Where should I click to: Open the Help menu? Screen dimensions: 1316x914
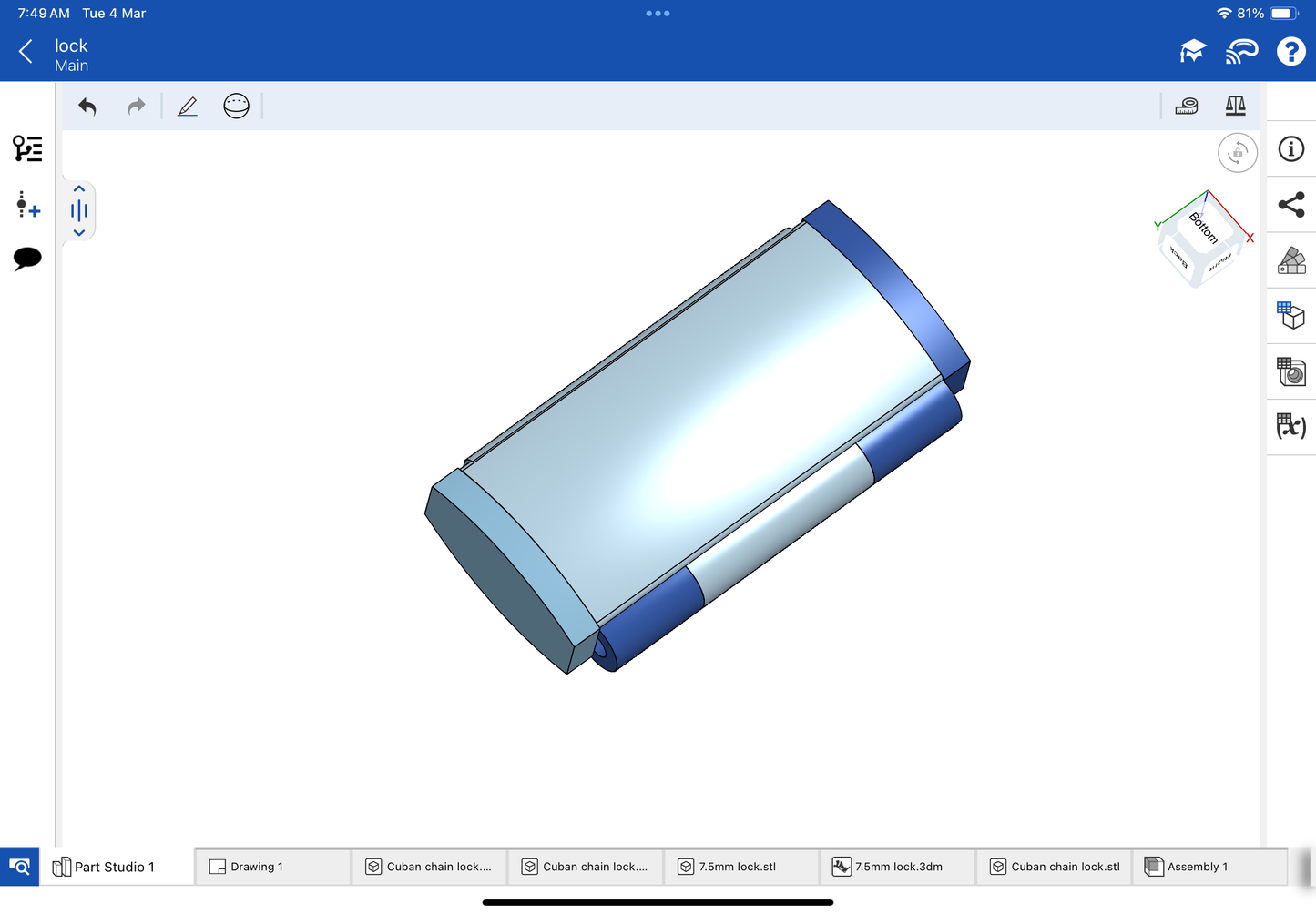pos(1290,52)
